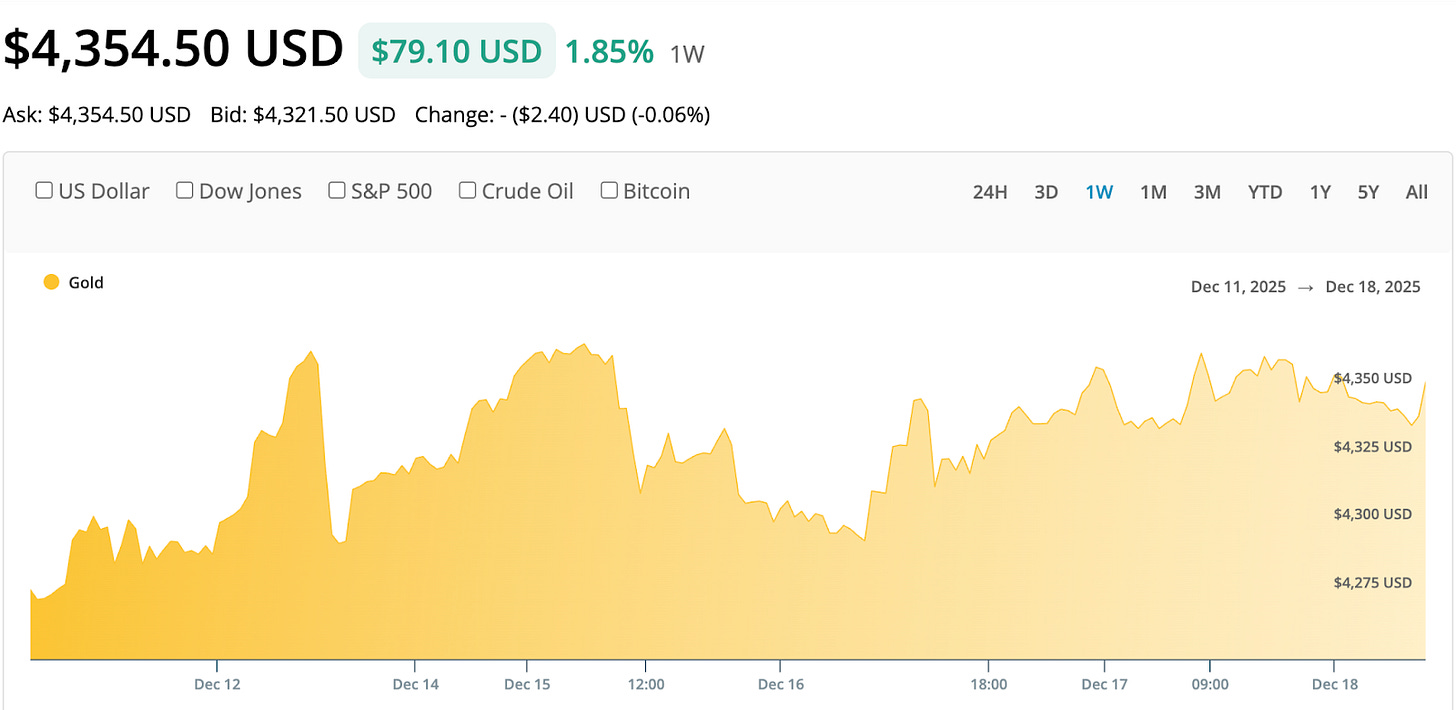1456x710 pixels.
Task: Click the Dec 15 axis tick label
Action: click(x=527, y=684)
